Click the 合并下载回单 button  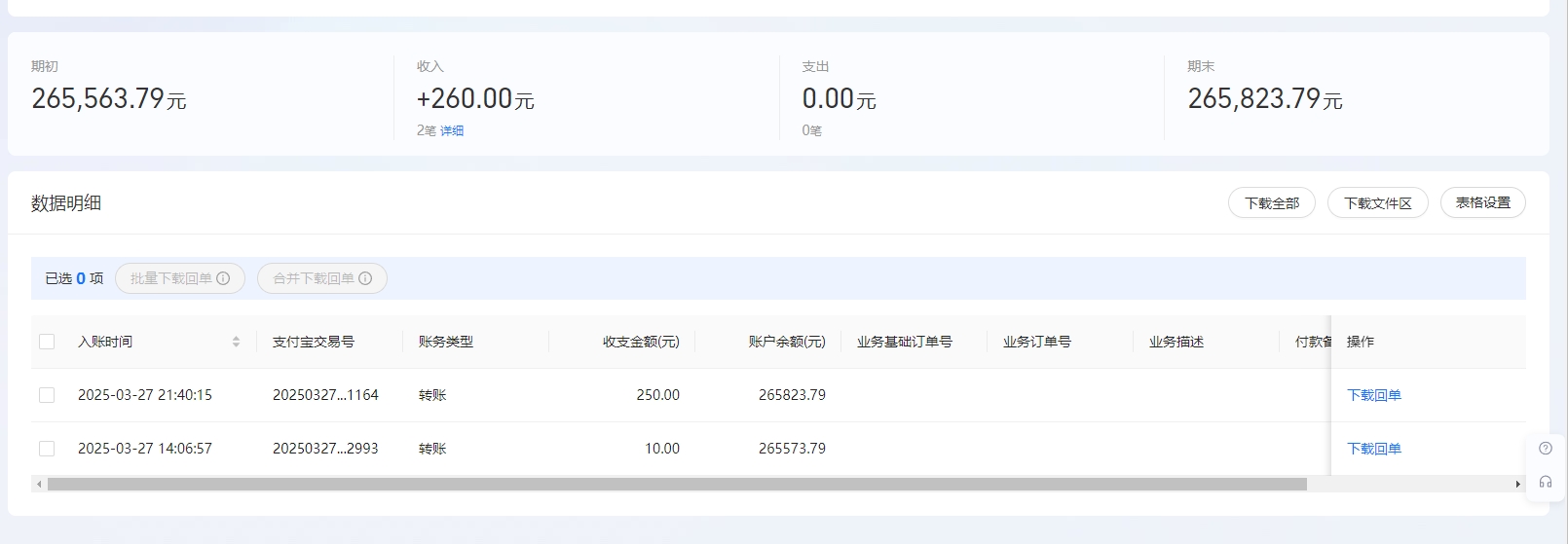click(322, 278)
